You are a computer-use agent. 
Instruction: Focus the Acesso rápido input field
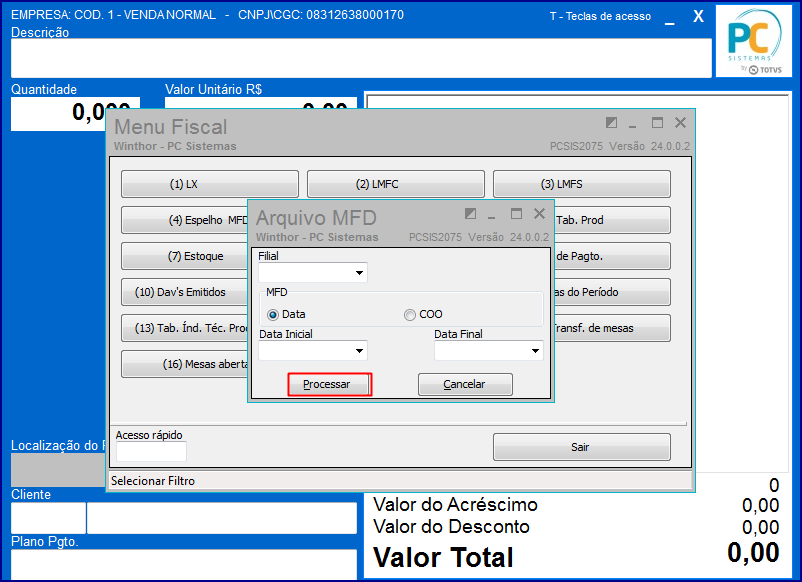point(151,451)
